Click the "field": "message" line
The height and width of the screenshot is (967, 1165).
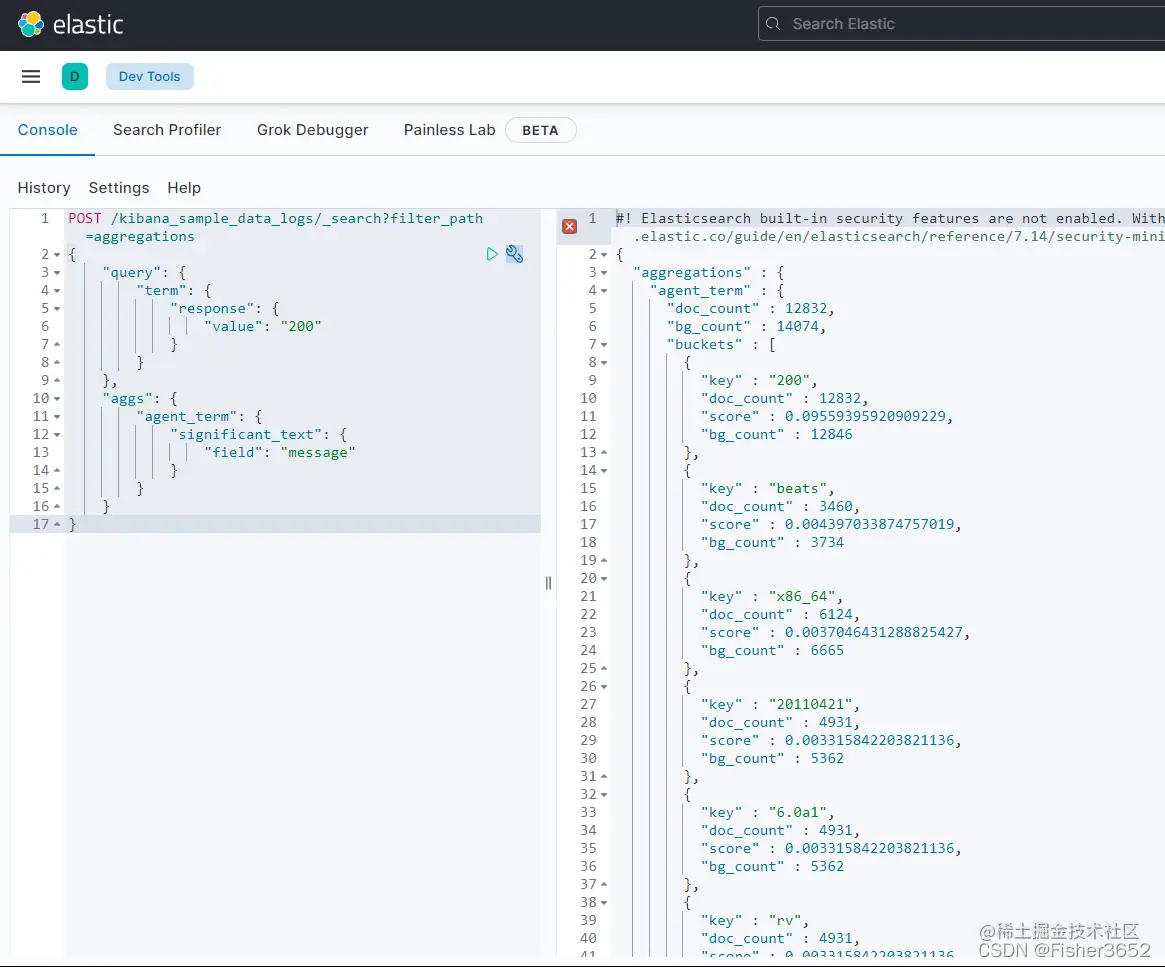click(280, 452)
